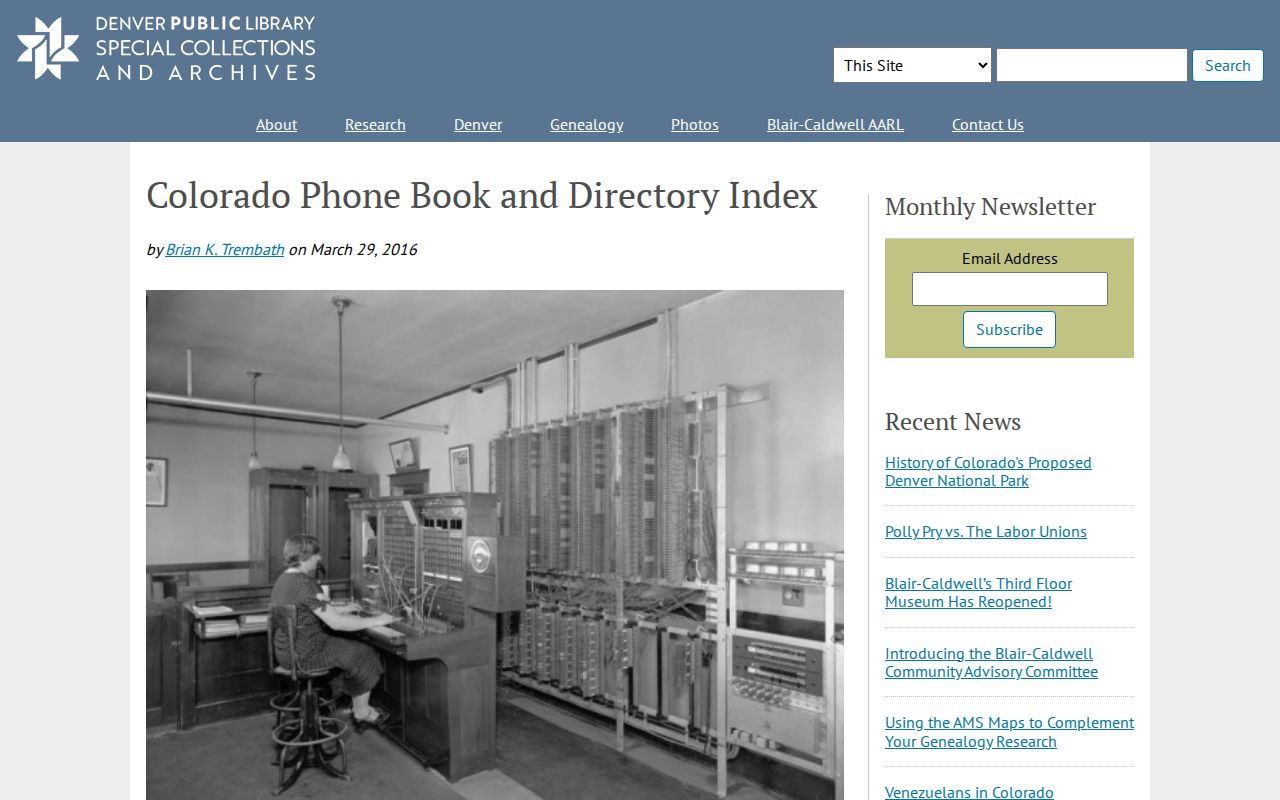Open 'Using the AMS Maps' genealogy article

(1009, 732)
